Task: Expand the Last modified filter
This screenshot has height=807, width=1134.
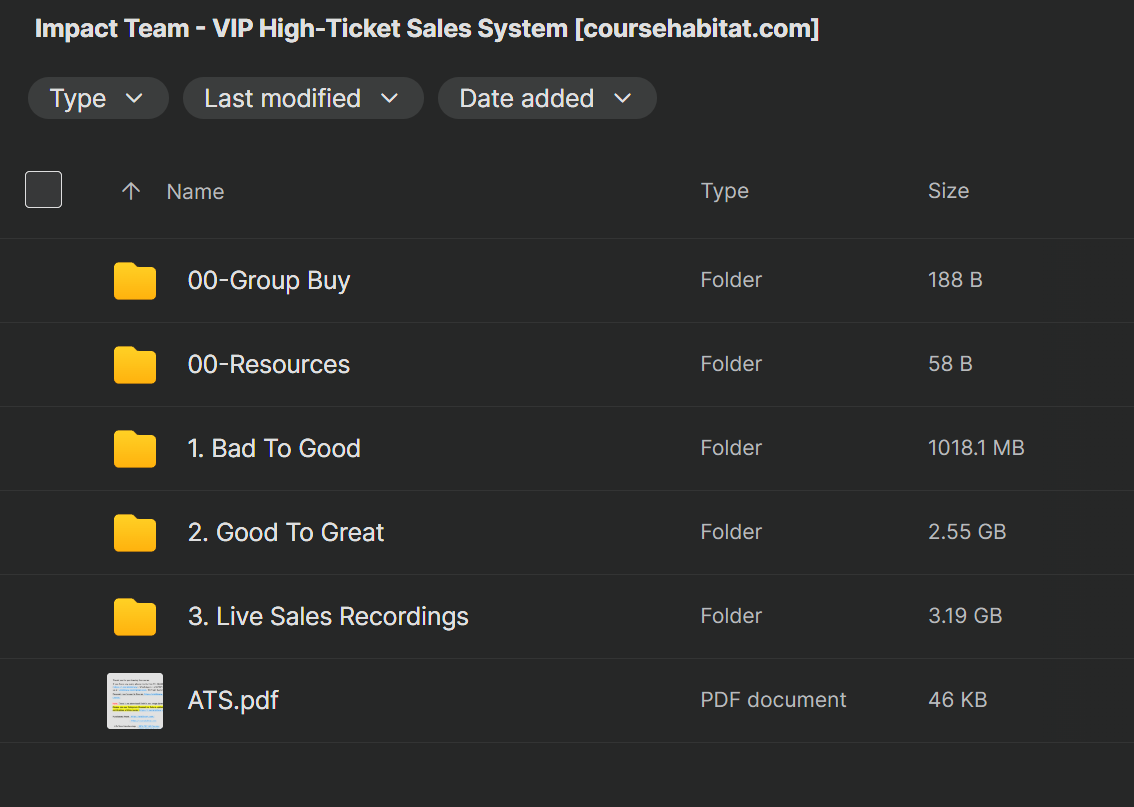Action: click(x=302, y=98)
